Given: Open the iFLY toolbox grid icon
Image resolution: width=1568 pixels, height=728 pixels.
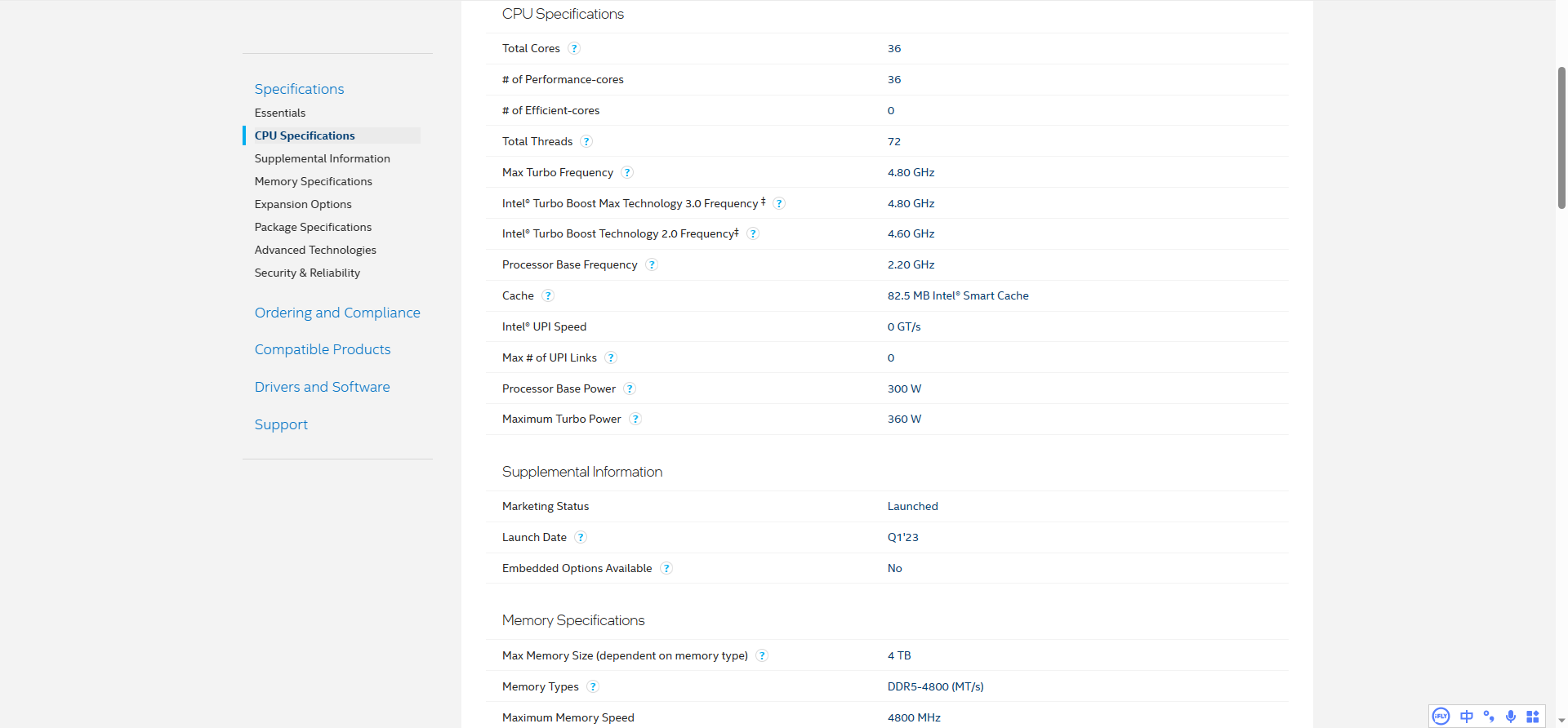Looking at the screenshot, I should pos(1533,717).
